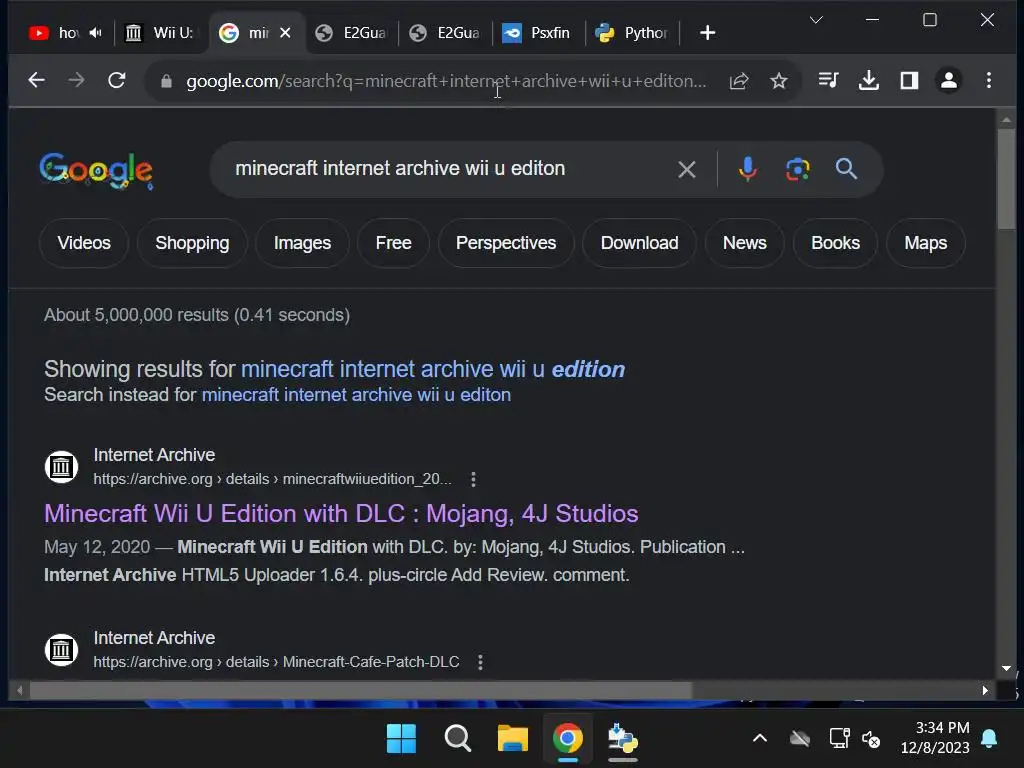Go back to the previous page
The width and height of the screenshot is (1024, 768).
[37, 80]
